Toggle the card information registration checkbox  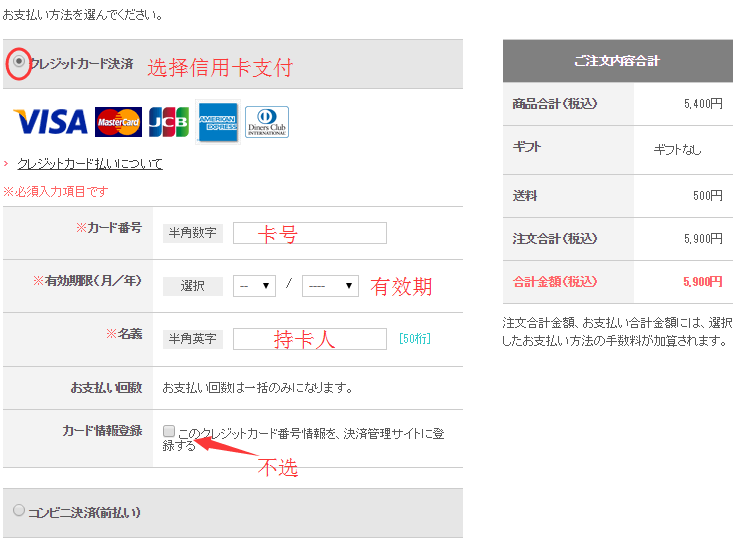pyautogui.click(x=169, y=431)
